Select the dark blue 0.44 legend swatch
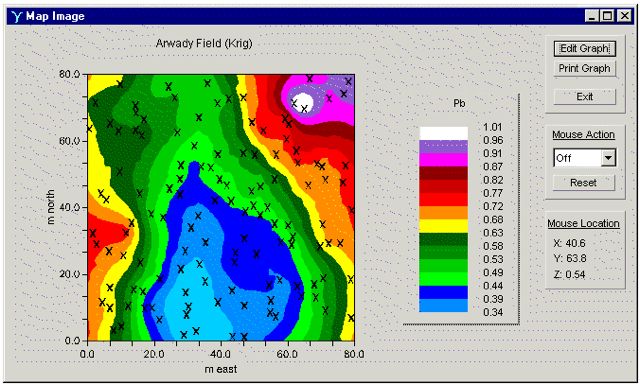The width and height of the screenshot is (640, 385). (x=443, y=292)
